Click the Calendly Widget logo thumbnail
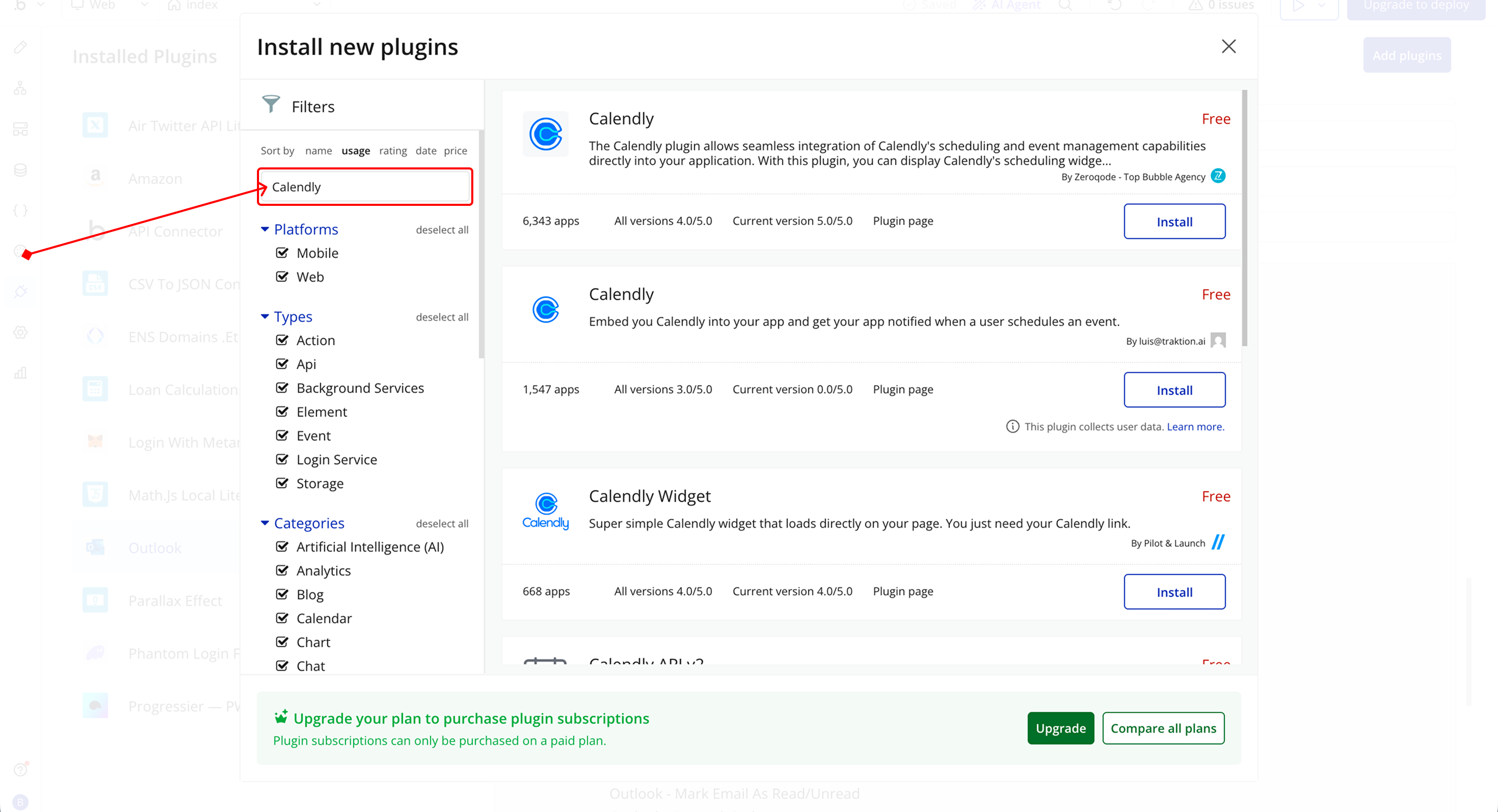Screen dimensions: 1498x812 pyautogui.click(x=545, y=510)
